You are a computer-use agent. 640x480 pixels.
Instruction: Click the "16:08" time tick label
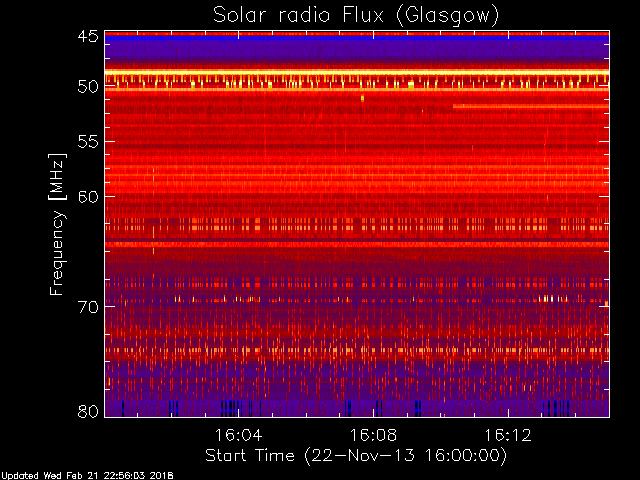pyautogui.click(x=373, y=435)
